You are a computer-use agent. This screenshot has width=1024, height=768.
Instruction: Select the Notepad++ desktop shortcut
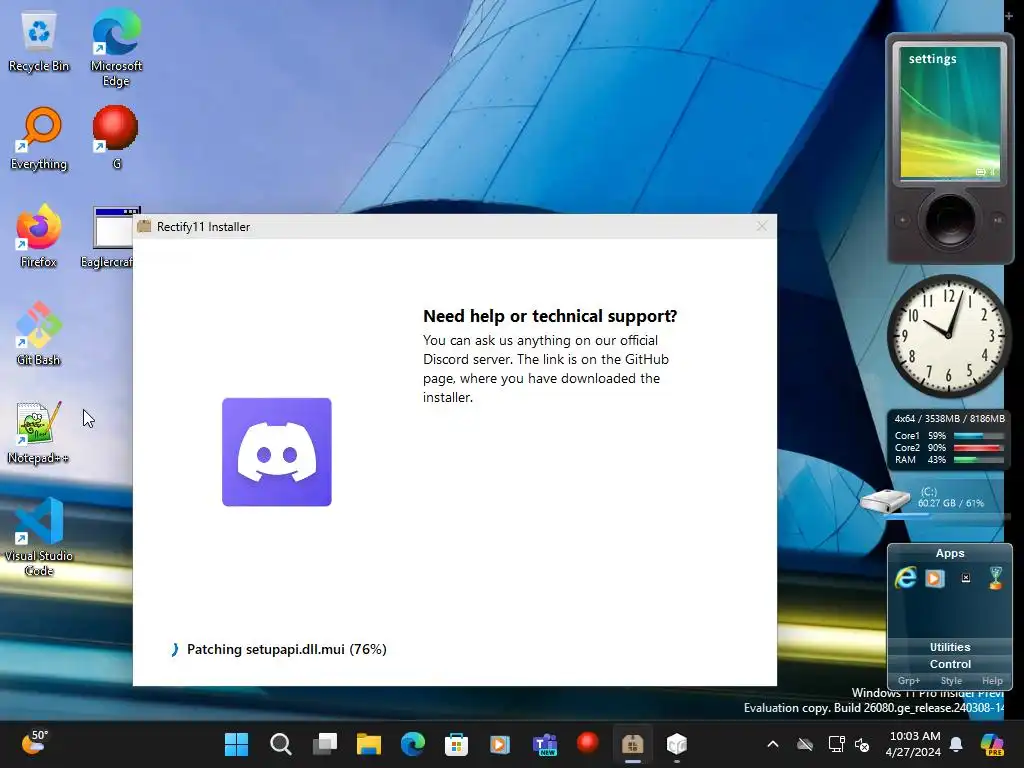tap(39, 432)
